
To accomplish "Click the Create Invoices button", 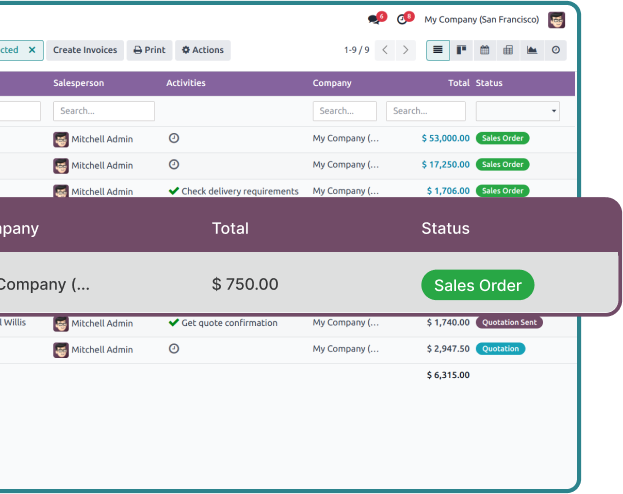I will 85,50.
